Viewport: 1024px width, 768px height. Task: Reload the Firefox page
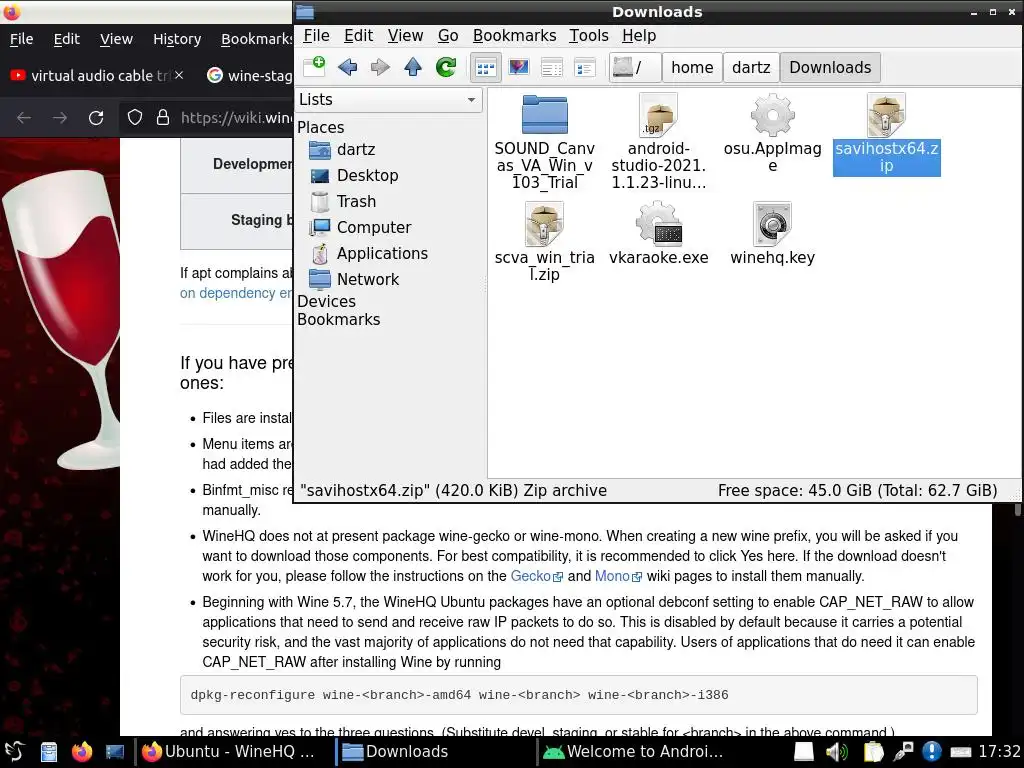click(96, 118)
